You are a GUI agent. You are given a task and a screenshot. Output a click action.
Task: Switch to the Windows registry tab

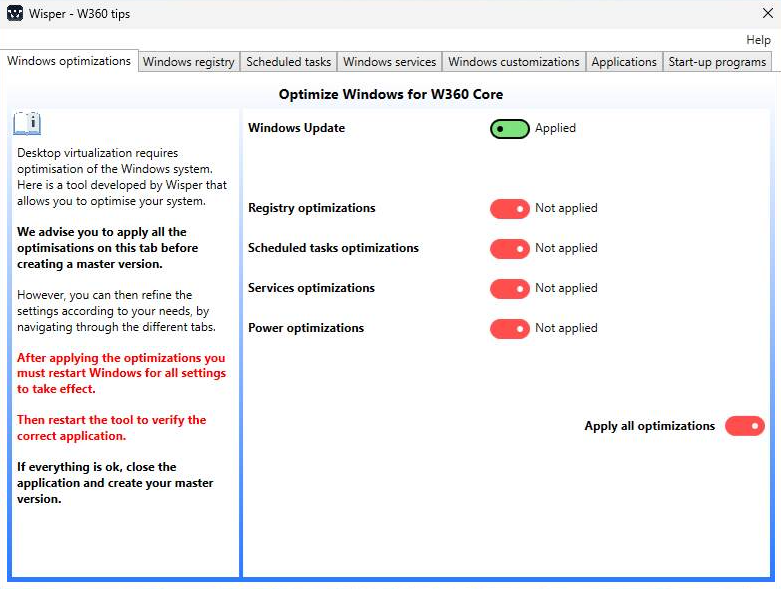pyautogui.click(x=189, y=62)
